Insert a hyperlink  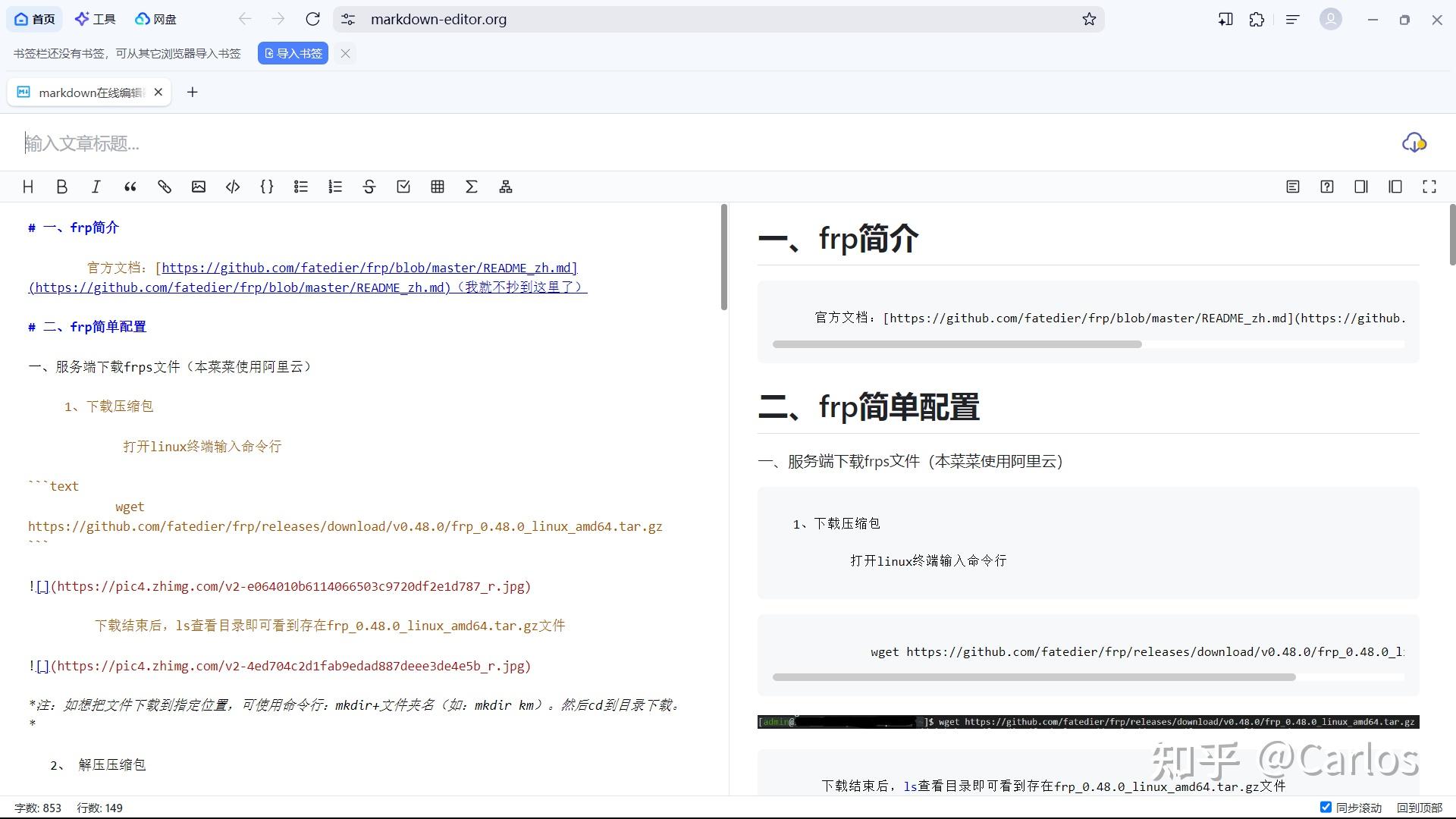165,187
